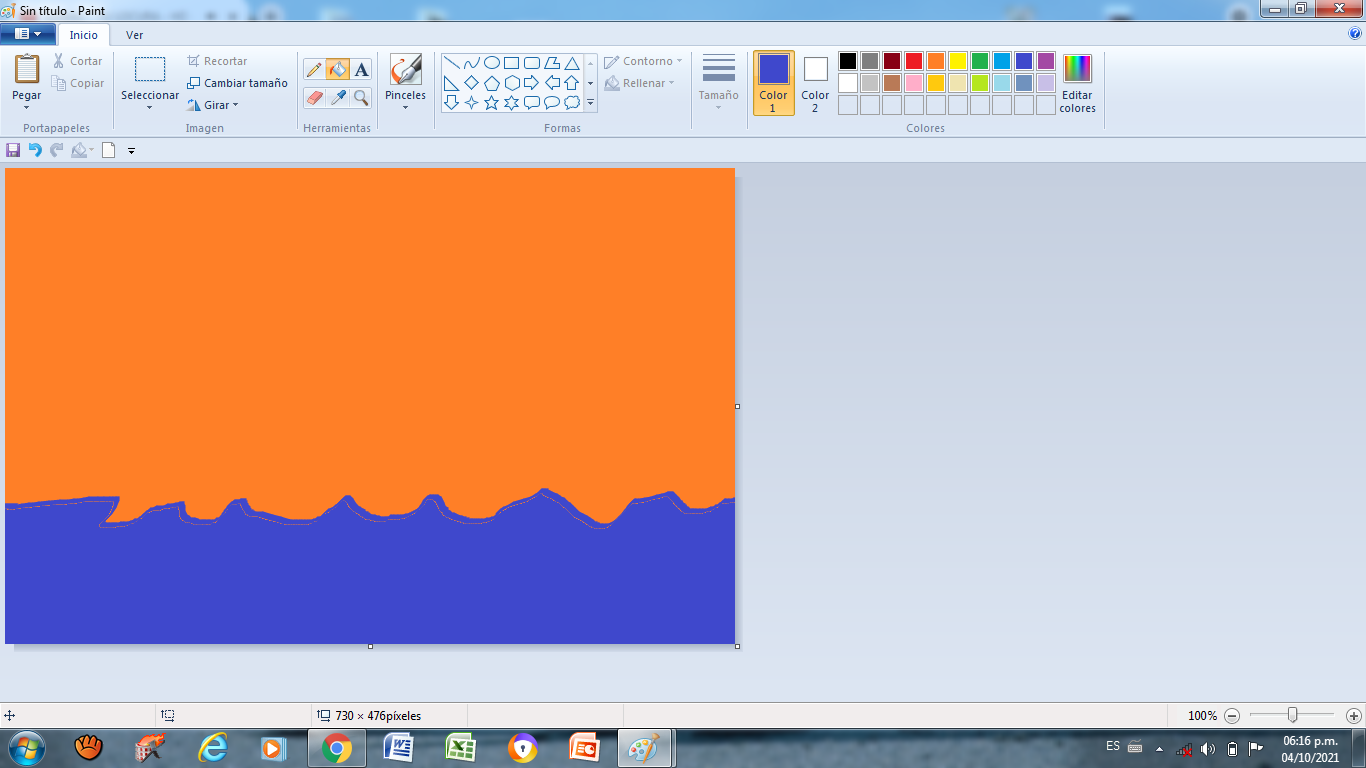
Task: Open Excel from taskbar
Action: 460,748
